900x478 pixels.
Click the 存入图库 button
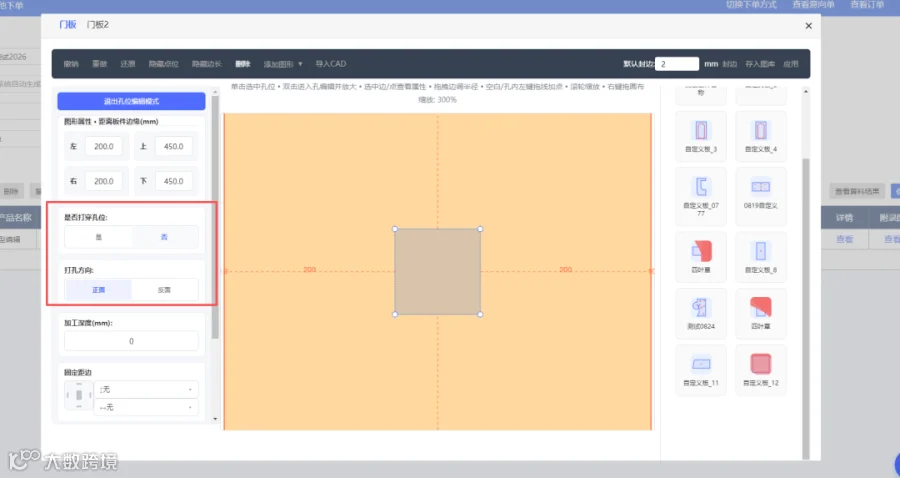[760, 64]
